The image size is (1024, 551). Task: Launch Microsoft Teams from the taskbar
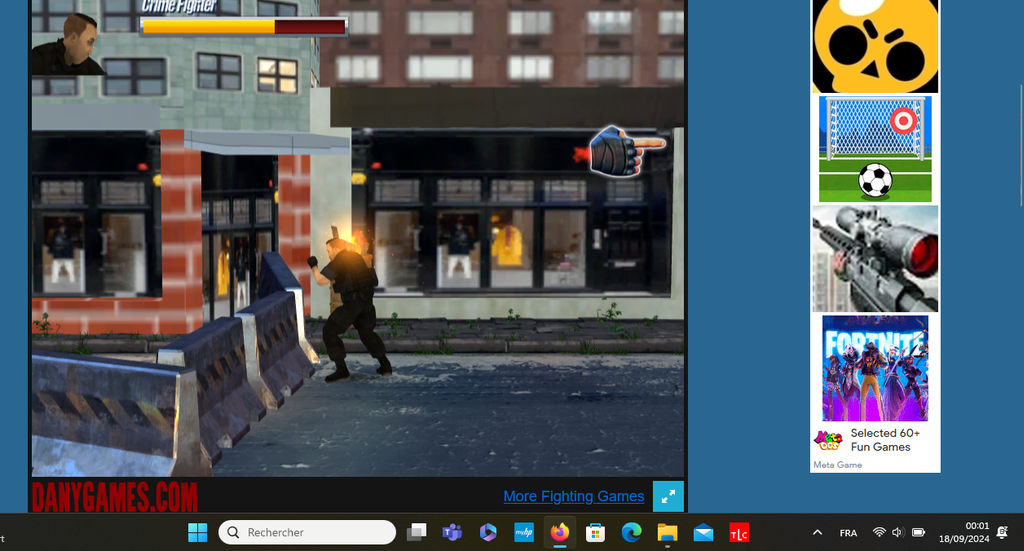[x=452, y=533]
